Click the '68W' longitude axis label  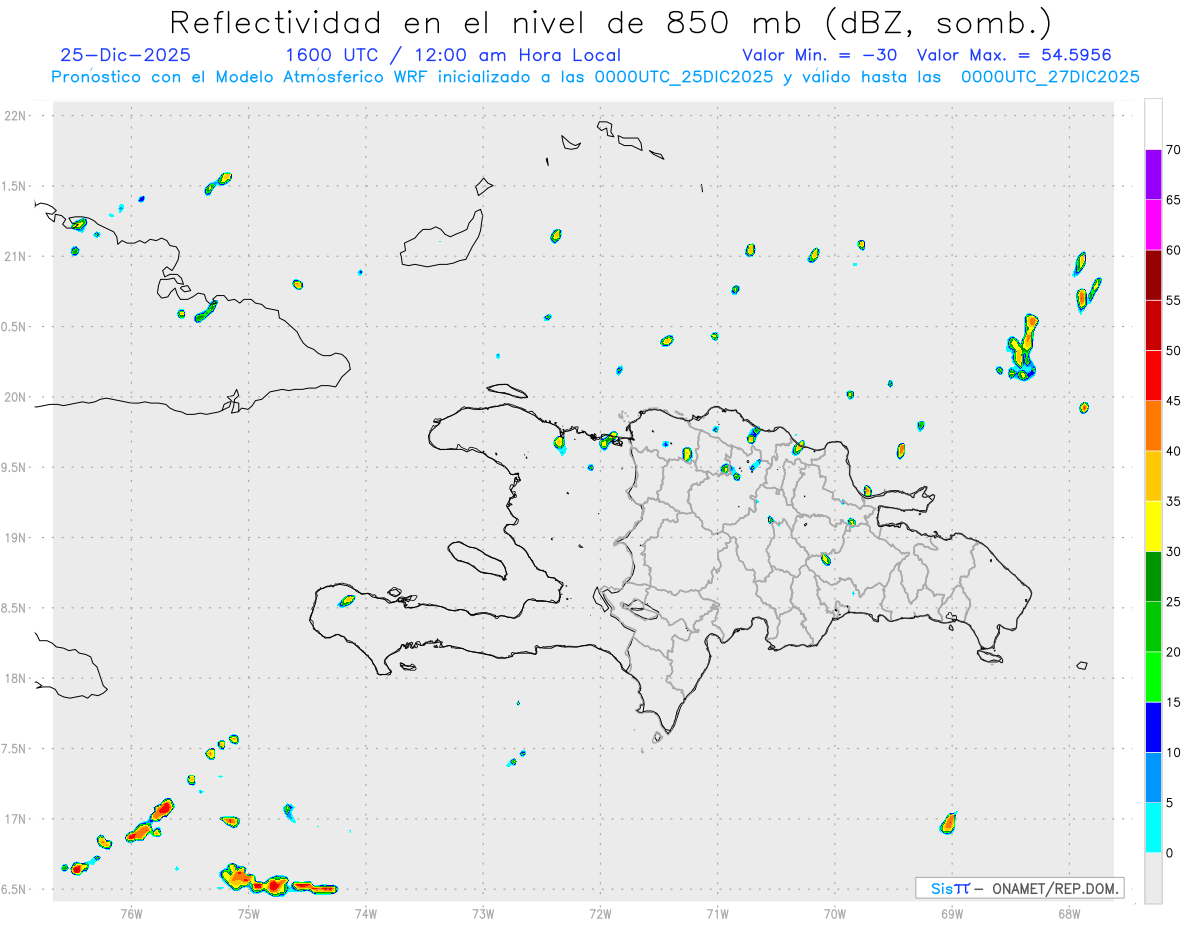(x=1069, y=913)
